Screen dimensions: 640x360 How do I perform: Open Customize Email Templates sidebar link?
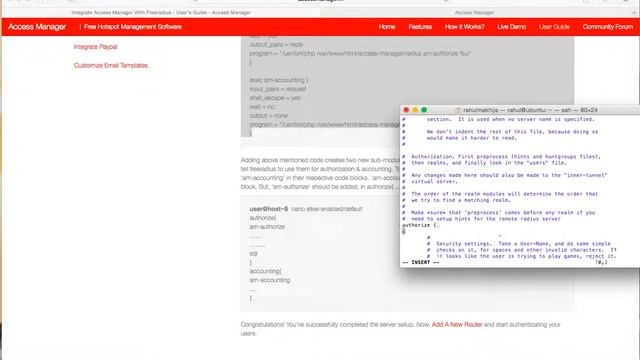111,65
